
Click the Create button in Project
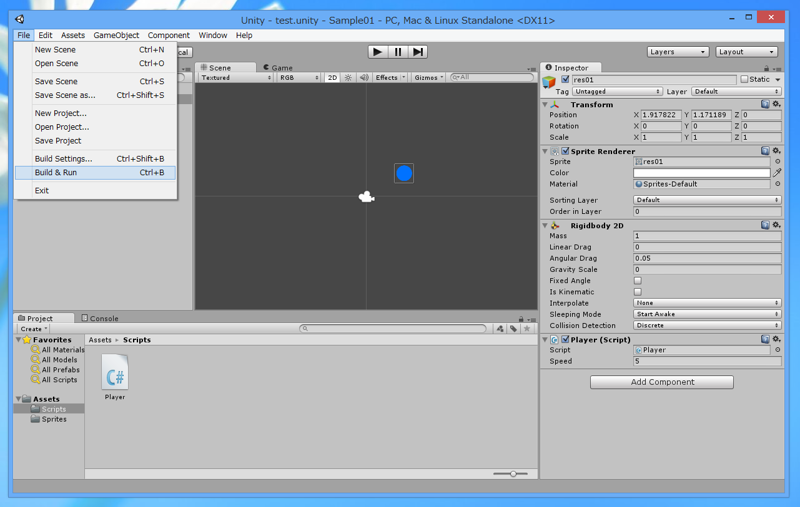click(x=34, y=329)
